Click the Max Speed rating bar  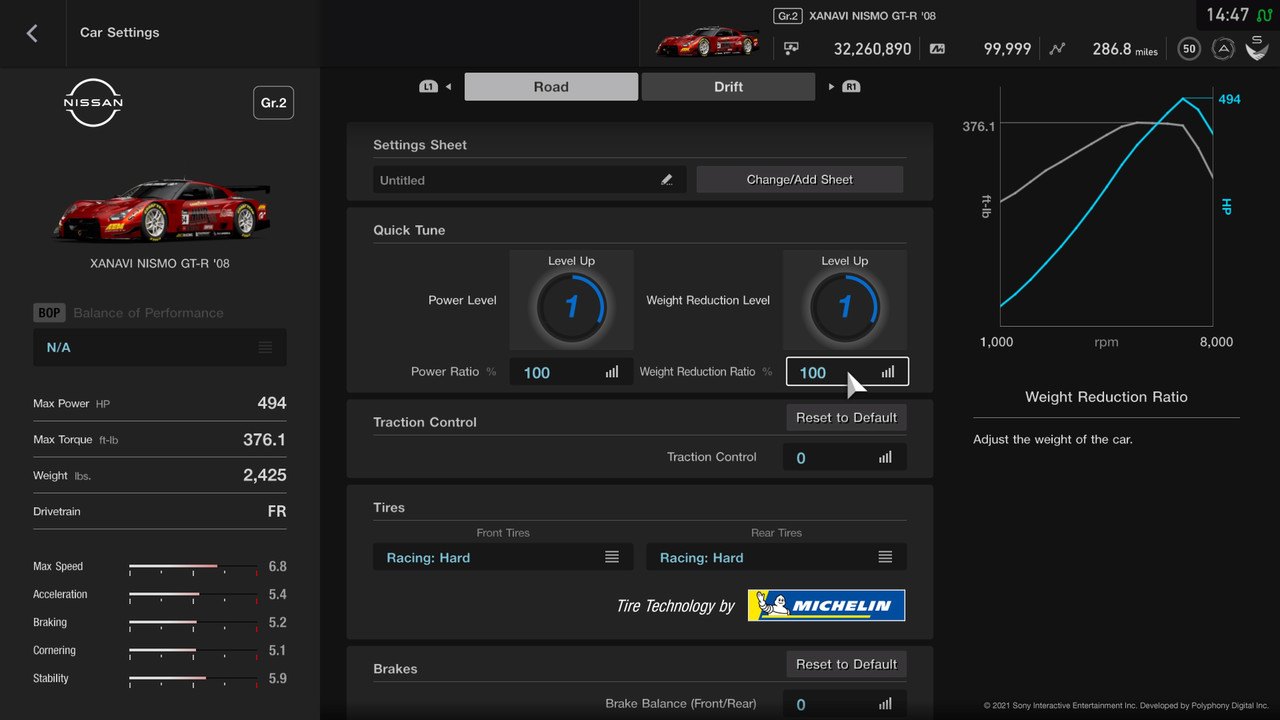[193, 567]
